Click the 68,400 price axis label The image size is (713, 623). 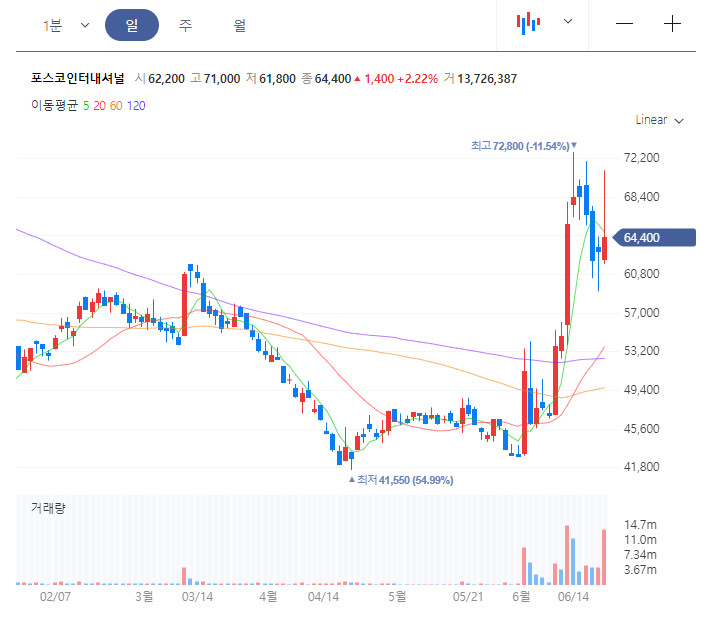click(642, 197)
